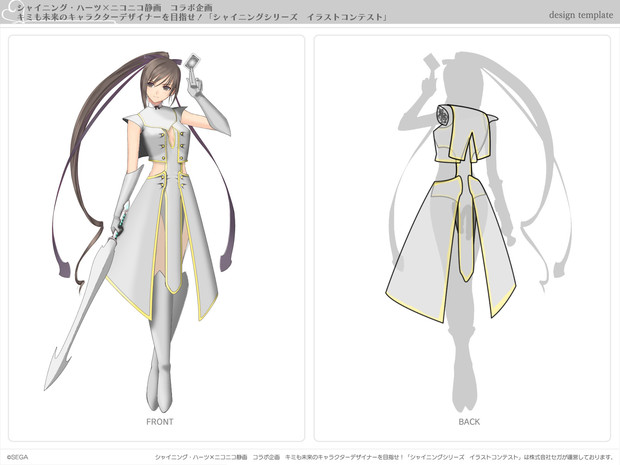Click the footer copyright notice sentence
The image size is (620, 465).
tap(384, 457)
